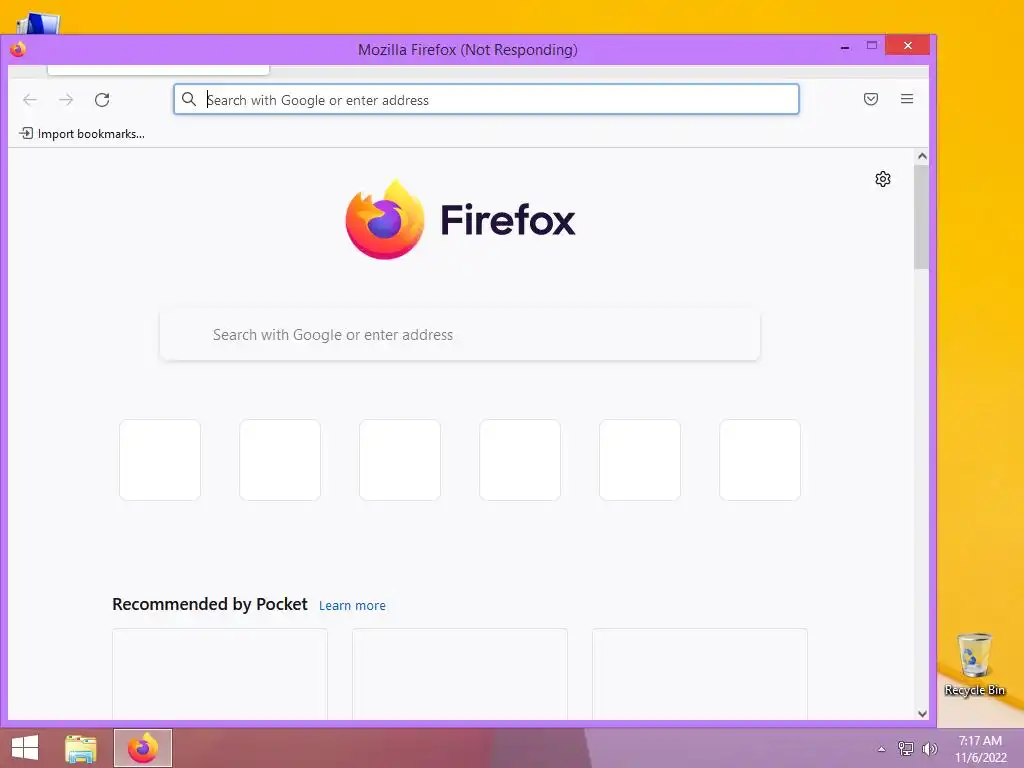Select the fourth empty shortcut tile
This screenshot has width=1024, height=768.
pos(520,460)
